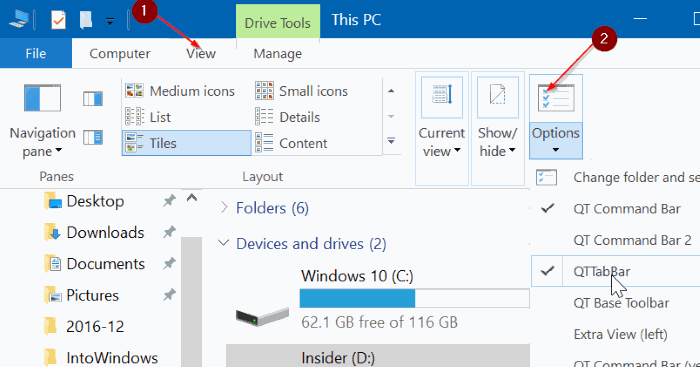
Task: Minimize the This PC window
Action: tap(640, 19)
